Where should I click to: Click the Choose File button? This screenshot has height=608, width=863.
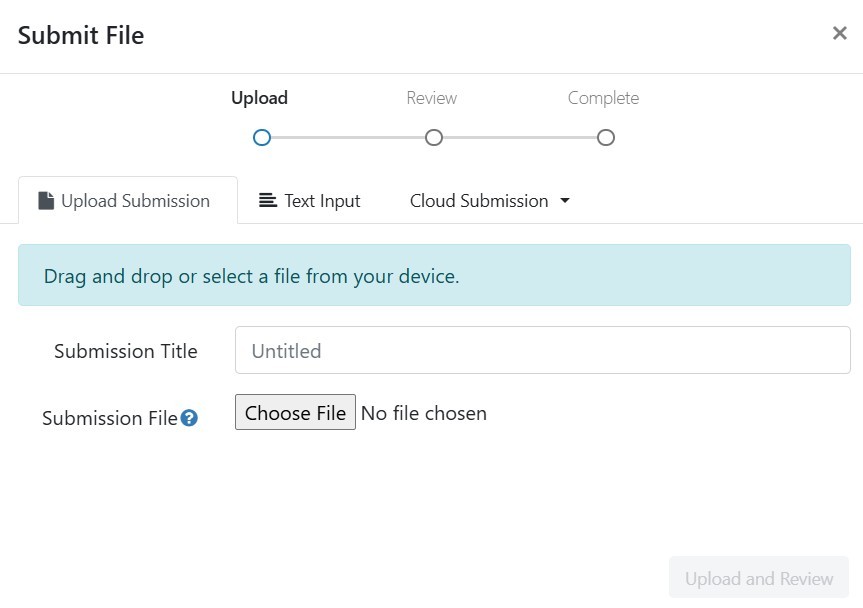[x=295, y=412]
